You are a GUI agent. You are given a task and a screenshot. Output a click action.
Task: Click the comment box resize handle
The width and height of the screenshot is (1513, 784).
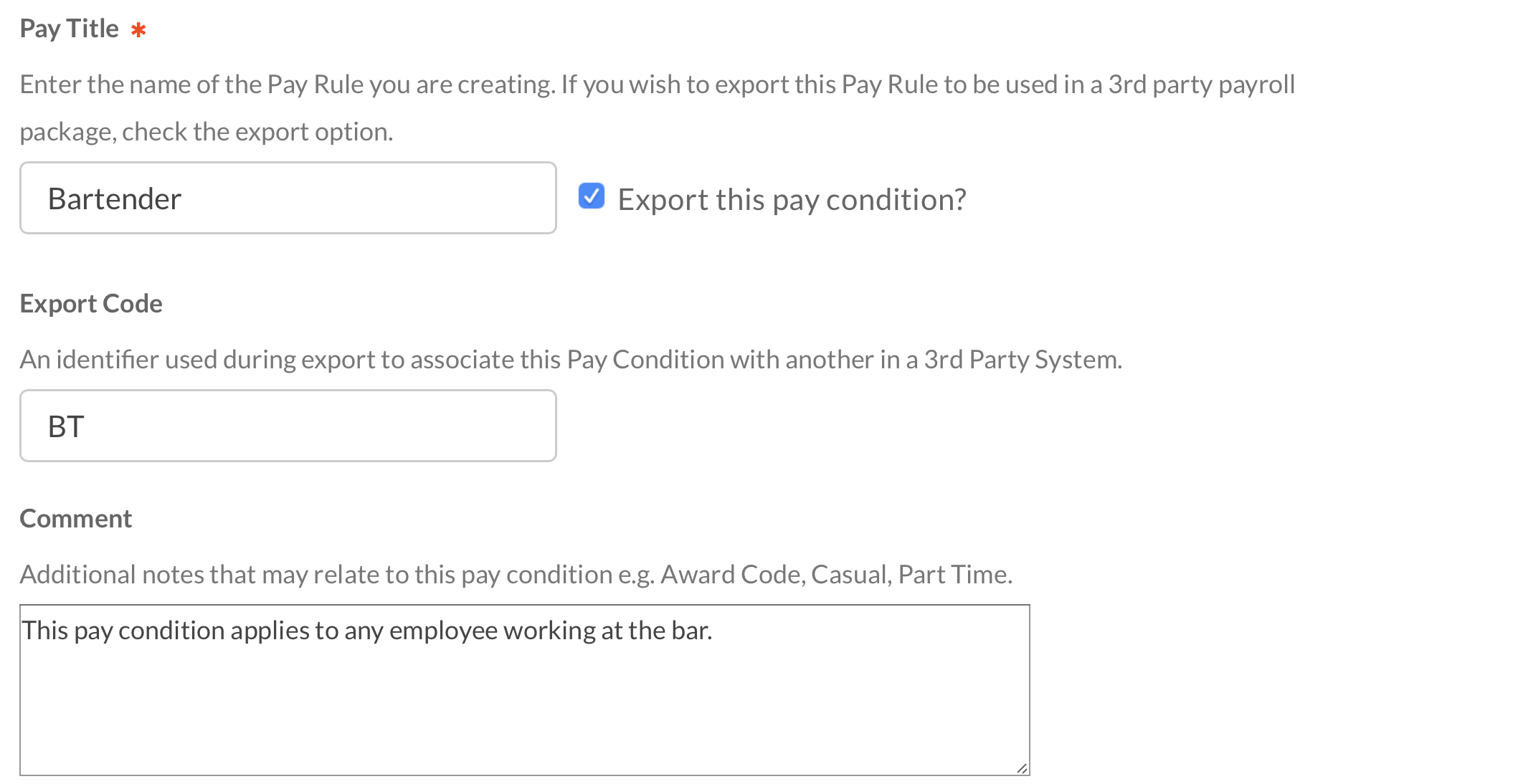point(1021,767)
